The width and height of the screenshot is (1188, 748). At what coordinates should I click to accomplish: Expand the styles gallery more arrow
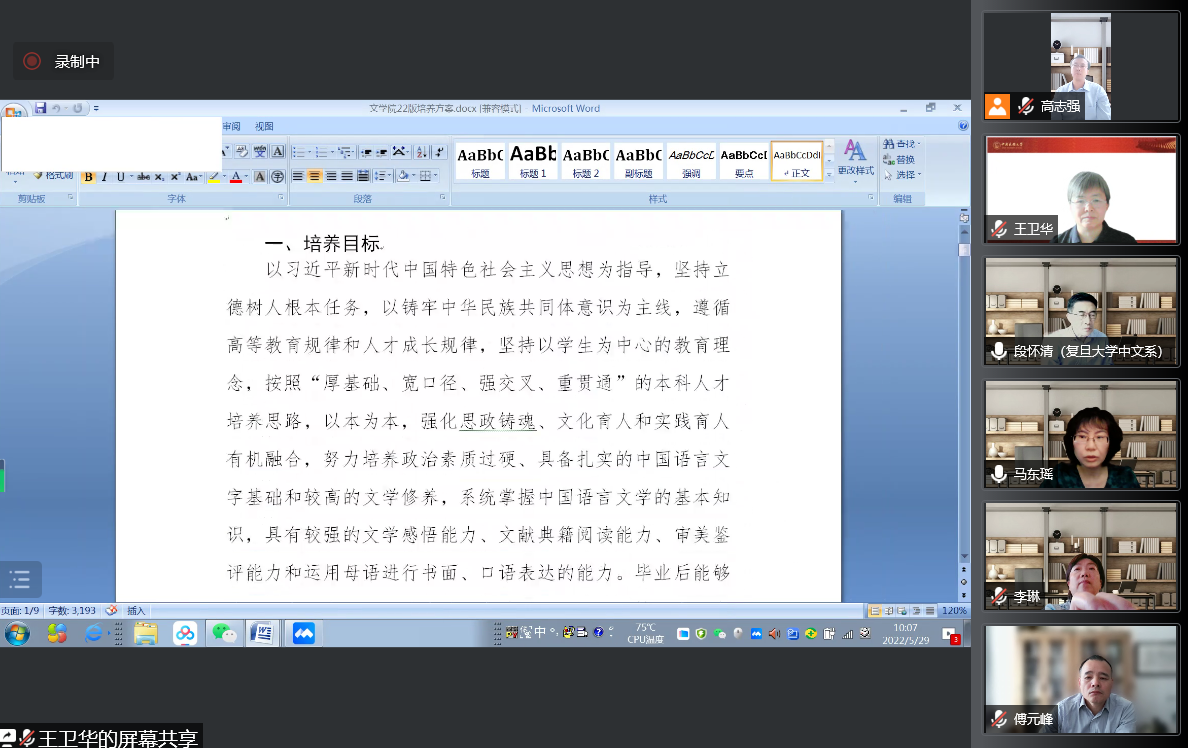pyautogui.click(x=830, y=175)
